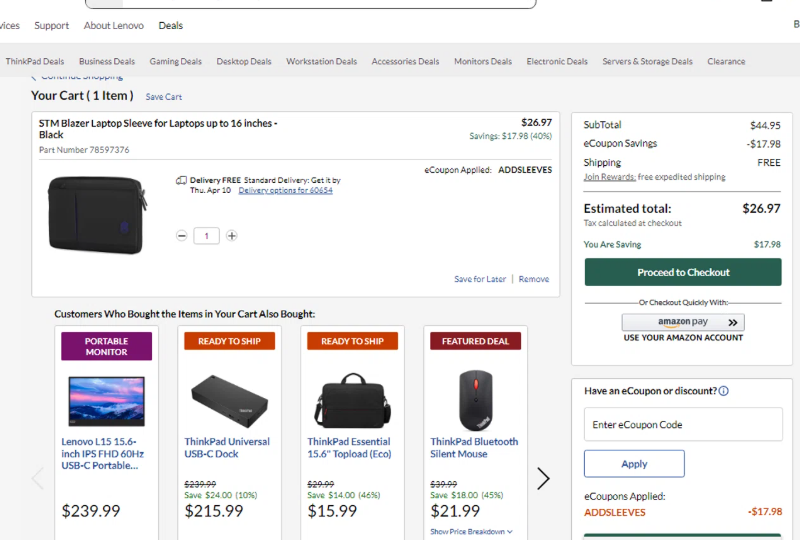800x540 pixels.
Task: Open ThinkPad Universal USB-C Dock link
Action: point(227,448)
